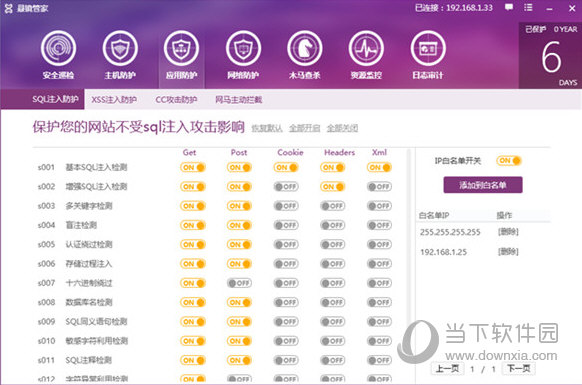Toggle the IP白名单开关 switch
Screen dimensions: 582x385
pyautogui.click(x=509, y=161)
